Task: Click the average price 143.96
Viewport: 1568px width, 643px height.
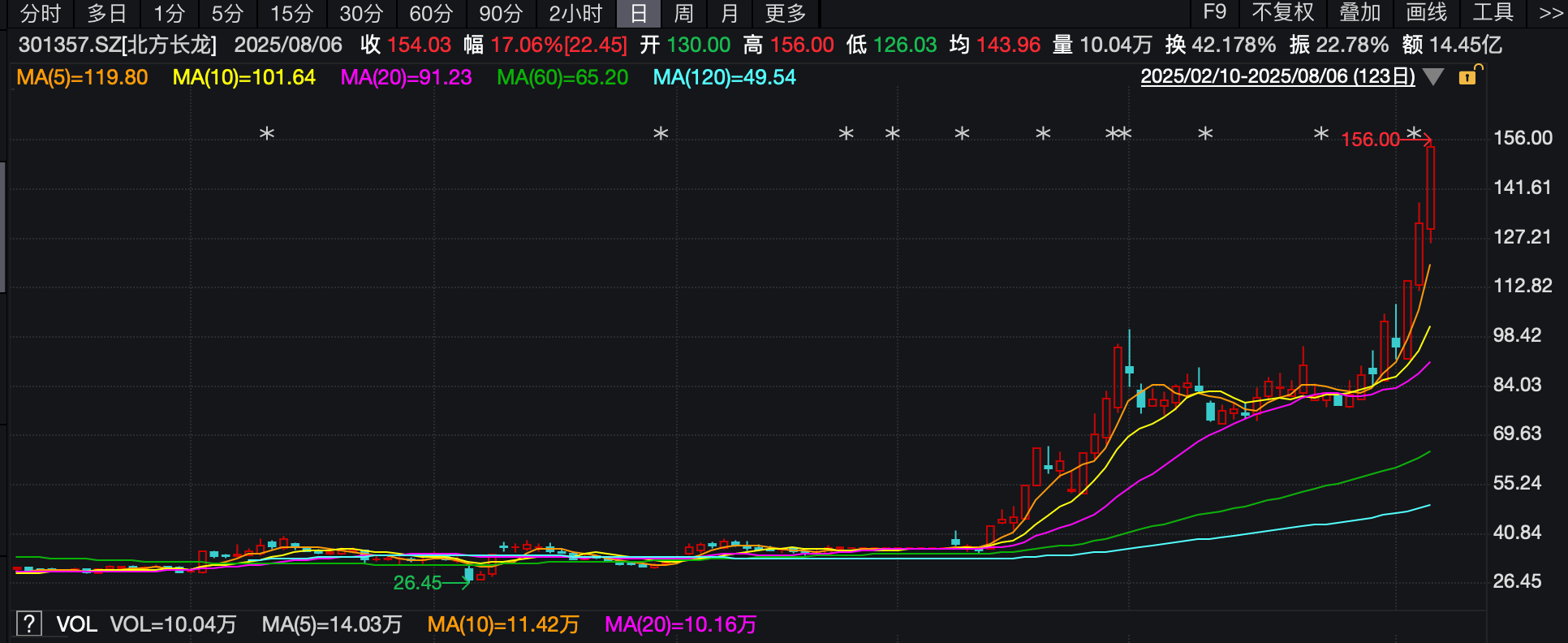Action: coord(1009,45)
